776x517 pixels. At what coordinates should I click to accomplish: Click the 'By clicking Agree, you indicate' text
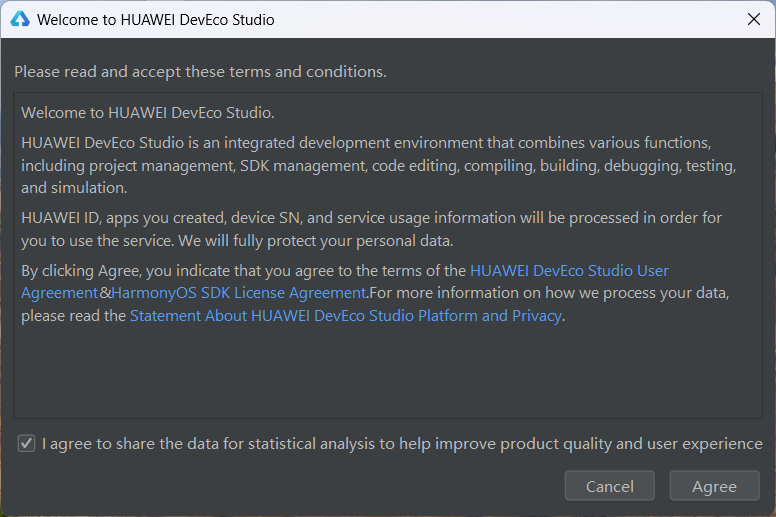[243, 271]
